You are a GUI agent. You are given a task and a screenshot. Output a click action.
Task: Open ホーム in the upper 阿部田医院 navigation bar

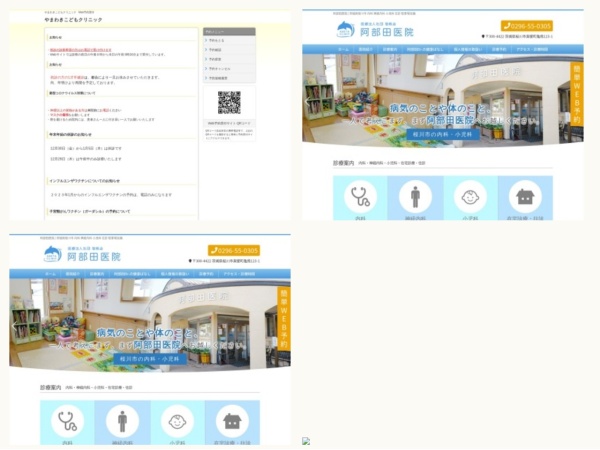pyautogui.click(x=343, y=49)
